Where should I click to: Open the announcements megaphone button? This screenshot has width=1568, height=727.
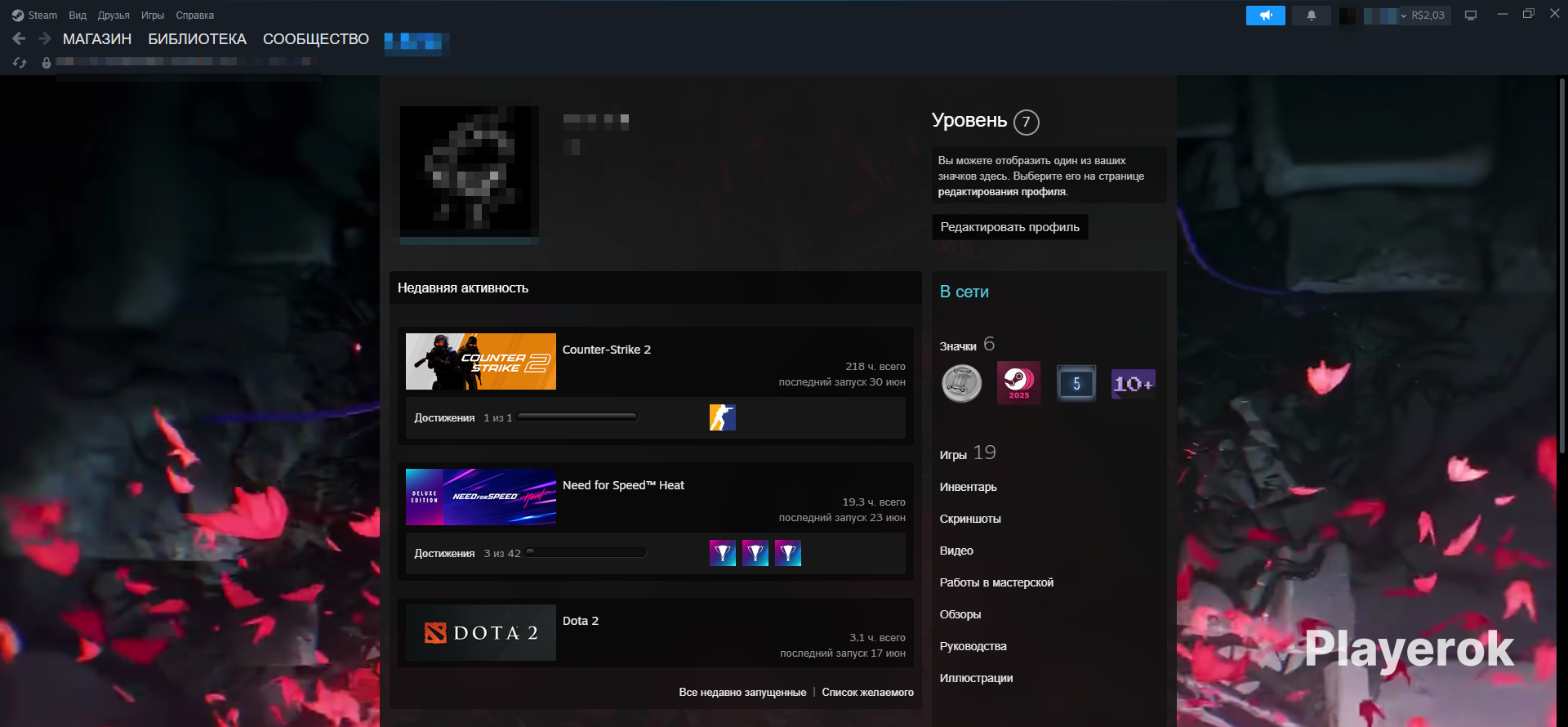pyautogui.click(x=1265, y=16)
